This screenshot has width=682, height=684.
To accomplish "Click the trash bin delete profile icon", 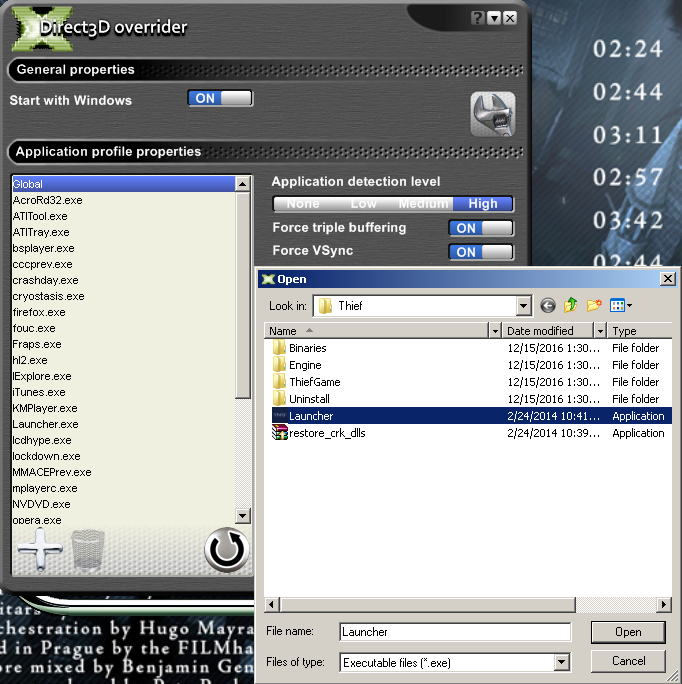I will pyautogui.click(x=88, y=550).
